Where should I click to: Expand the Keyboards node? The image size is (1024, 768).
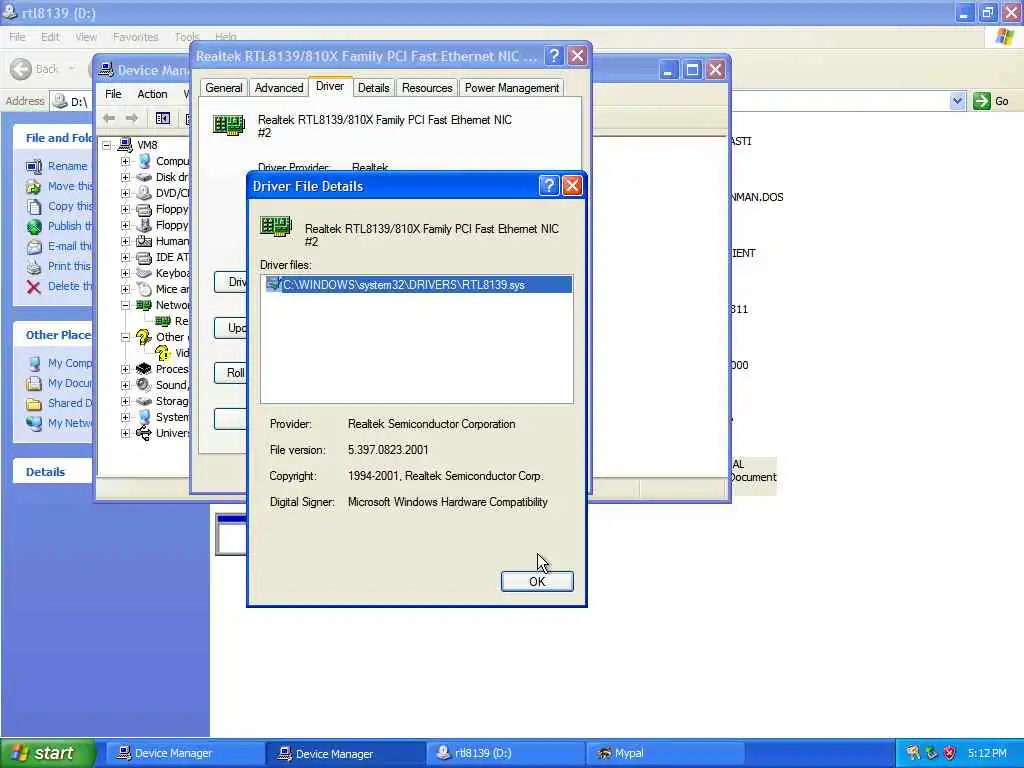coord(125,273)
